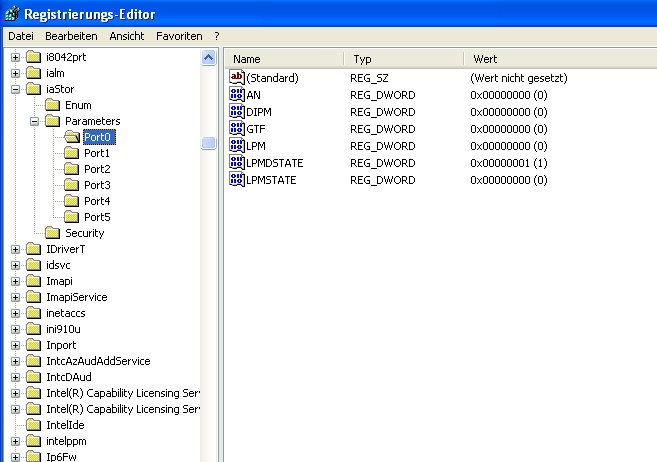Expand the ialm key
Viewport: 657px width, 462px height.
[x=16, y=73]
